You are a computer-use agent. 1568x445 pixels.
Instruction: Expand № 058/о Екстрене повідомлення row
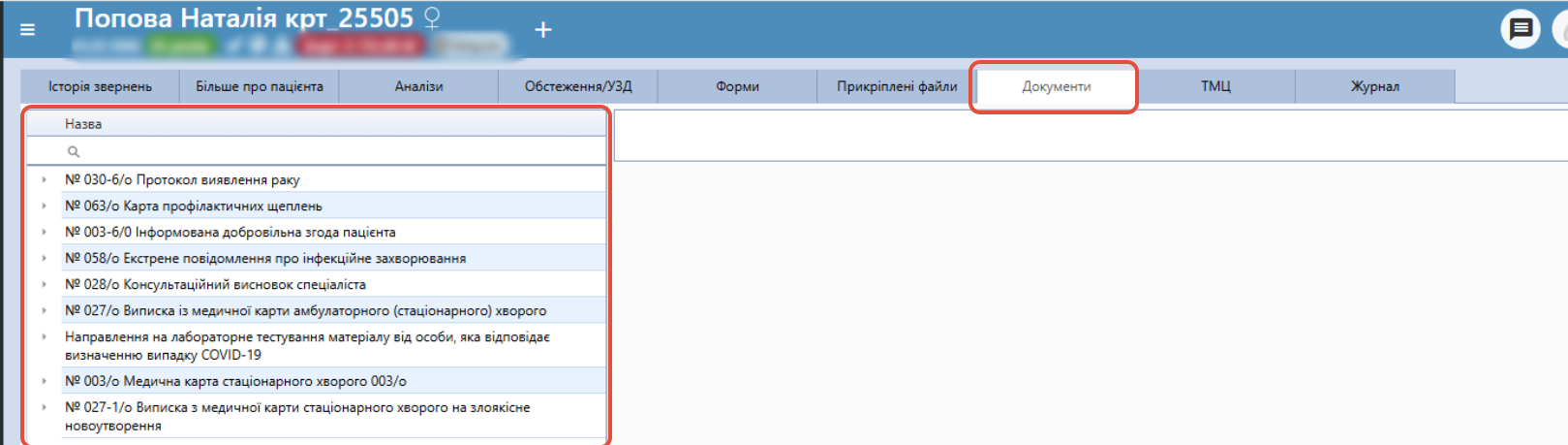point(44,258)
